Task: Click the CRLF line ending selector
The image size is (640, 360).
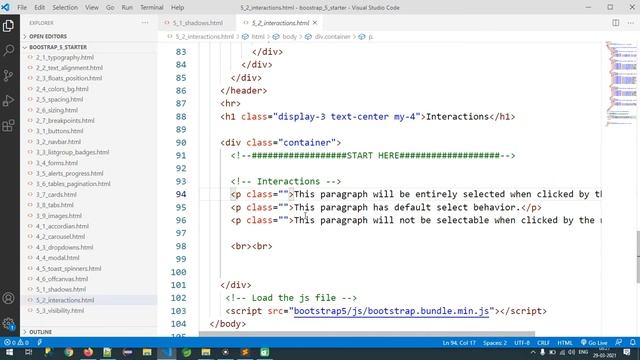Action: [x=543, y=342]
